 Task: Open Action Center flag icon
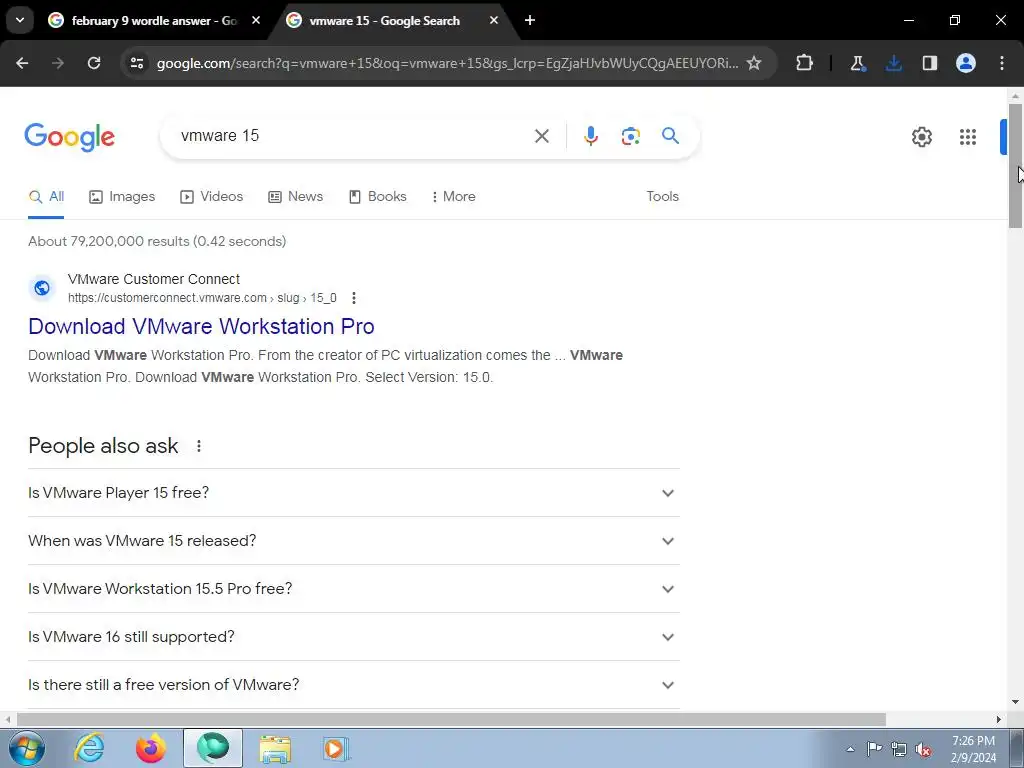point(874,749)
